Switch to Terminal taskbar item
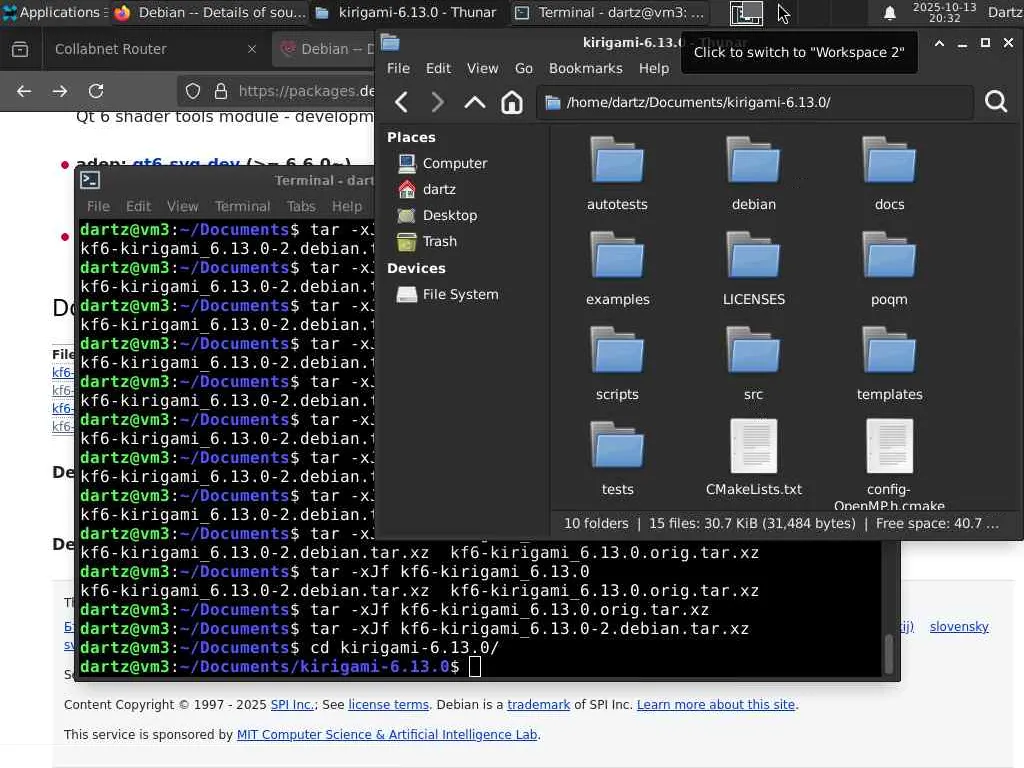Viewport: 1024px width, 768px height. [609, 12]
